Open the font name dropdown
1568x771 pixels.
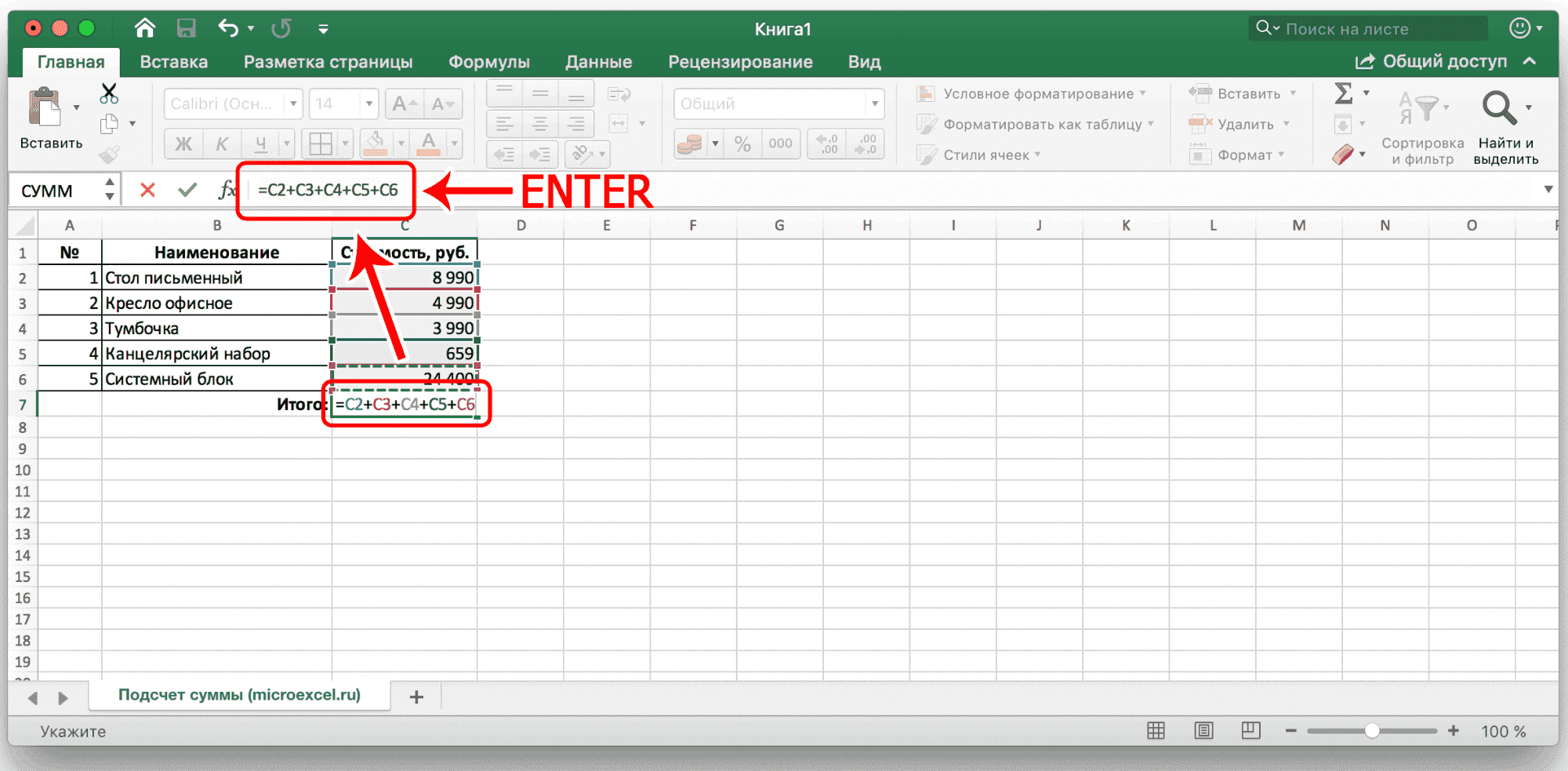293,104
